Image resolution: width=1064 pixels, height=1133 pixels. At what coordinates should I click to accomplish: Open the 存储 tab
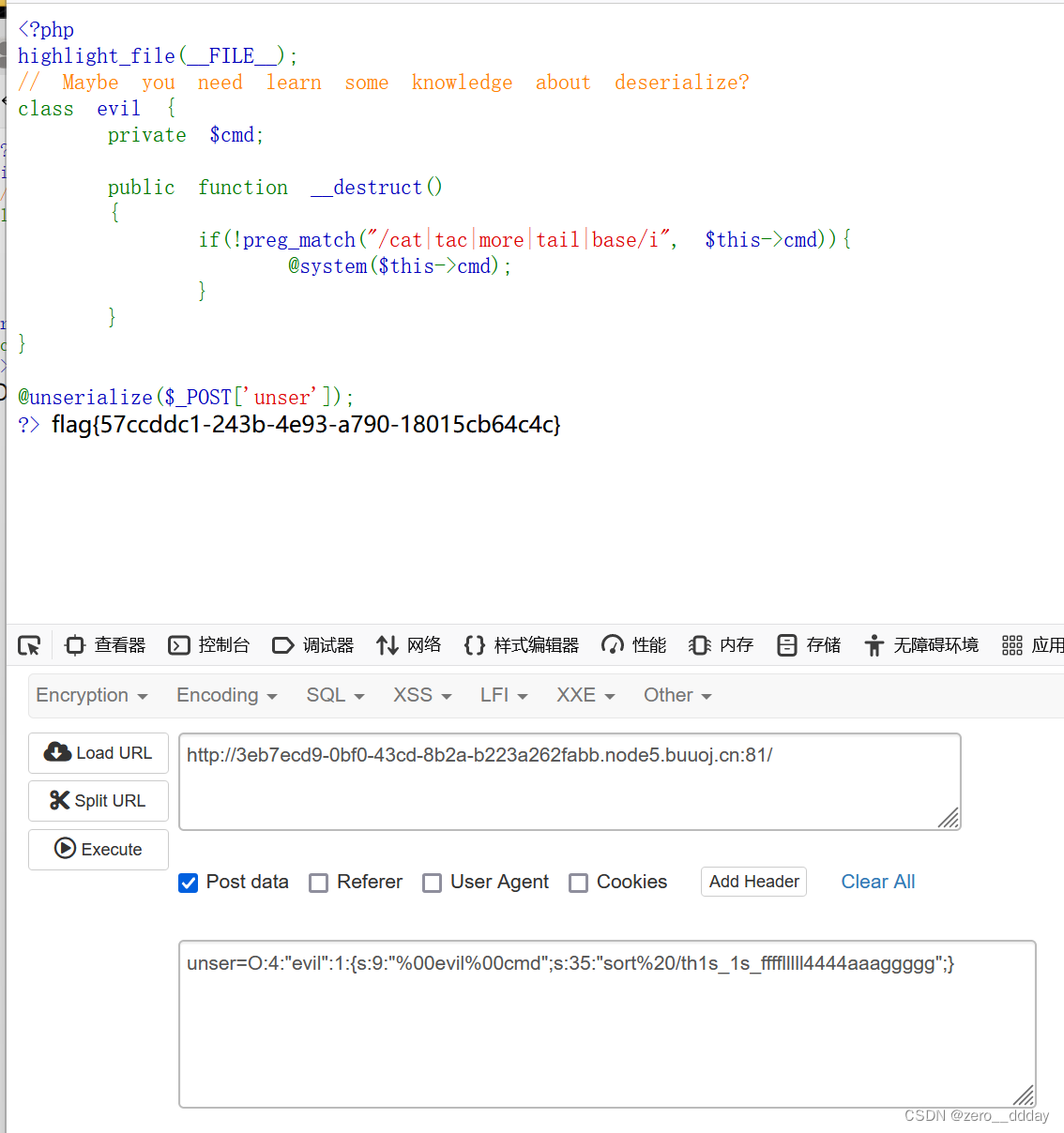[x=809, y=645]
